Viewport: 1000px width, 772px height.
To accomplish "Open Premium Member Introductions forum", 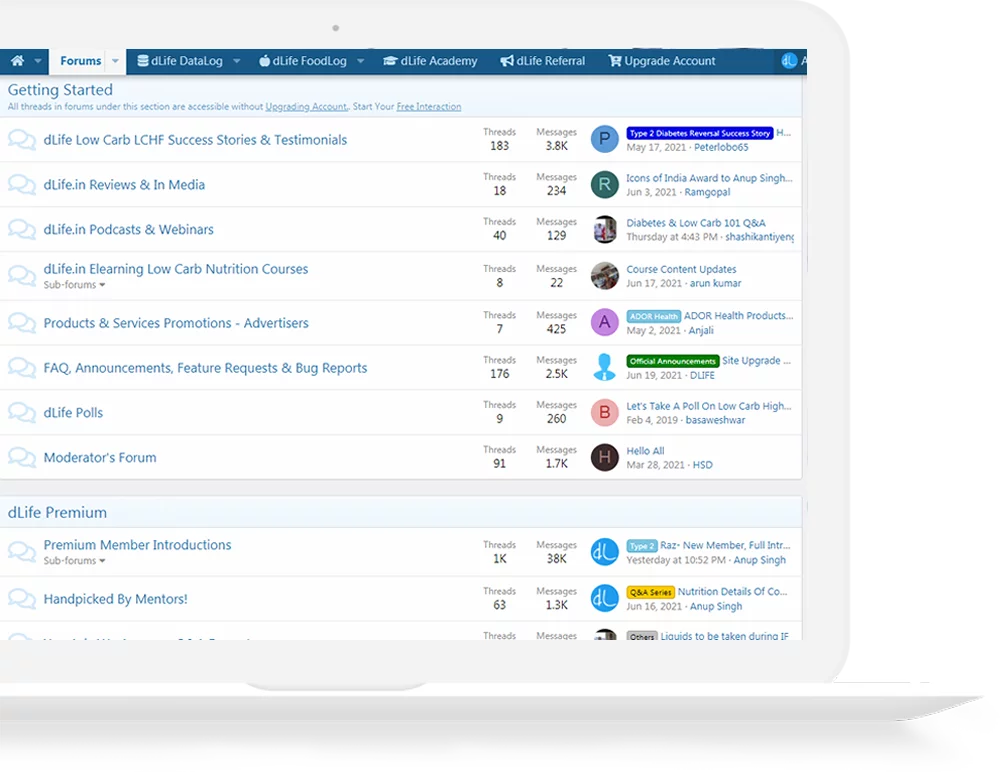I will point(137,544).
